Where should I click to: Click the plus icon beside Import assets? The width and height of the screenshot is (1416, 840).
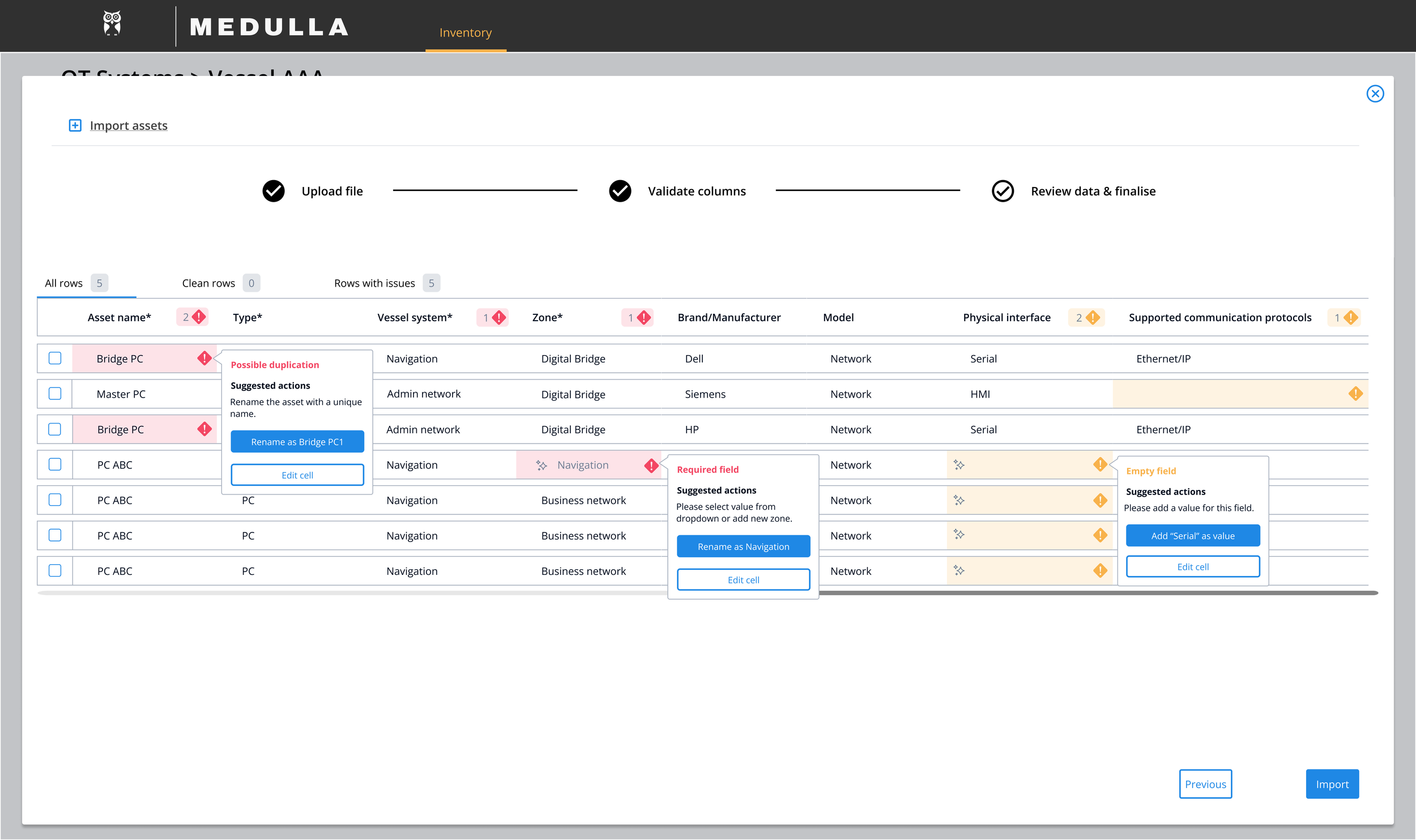pos(75,125)
